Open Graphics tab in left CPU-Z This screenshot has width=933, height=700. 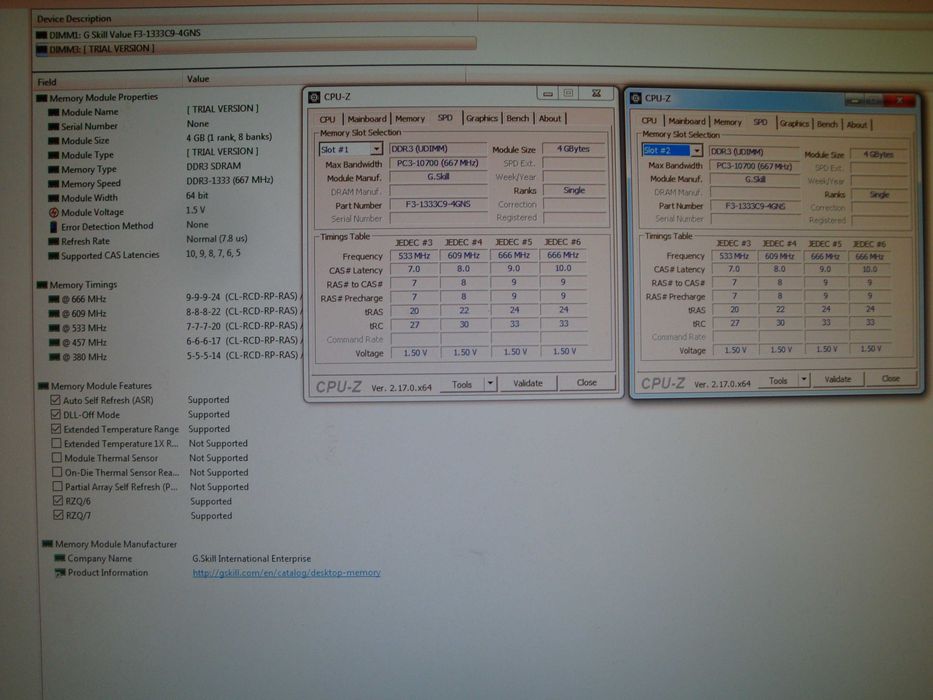[x=481, y=118]
